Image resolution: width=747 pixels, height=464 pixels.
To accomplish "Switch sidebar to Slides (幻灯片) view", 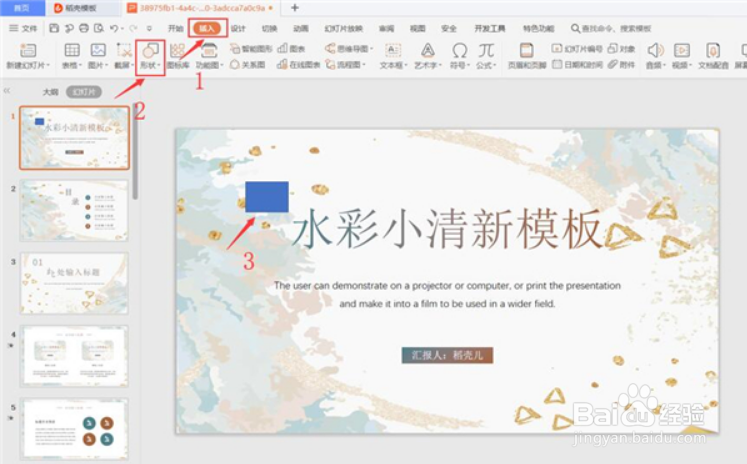I will pos(84,92).
